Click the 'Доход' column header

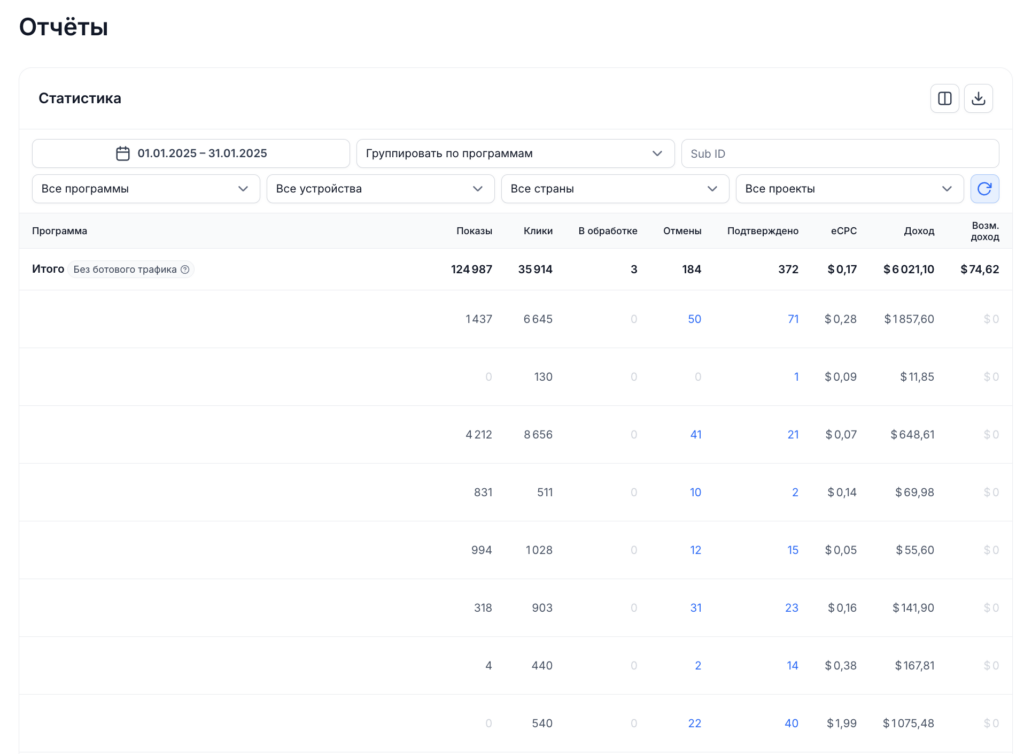point(918,231)
